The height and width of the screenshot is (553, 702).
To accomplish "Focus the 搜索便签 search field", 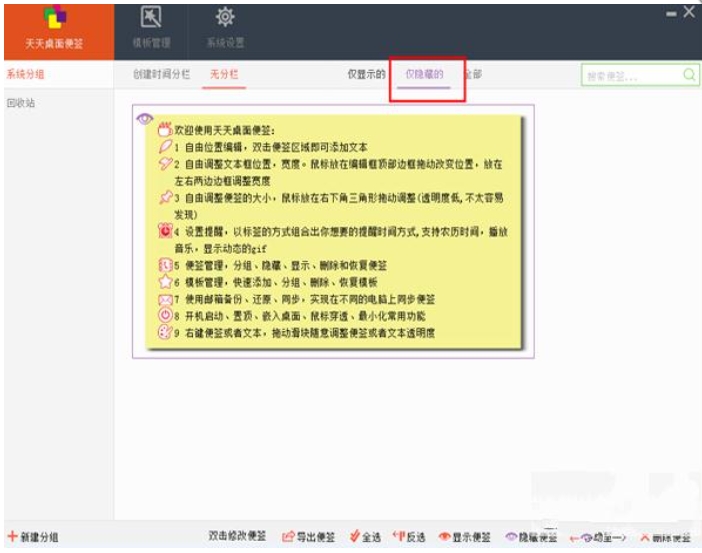I will pyautogui.click(x=640, y=75).
